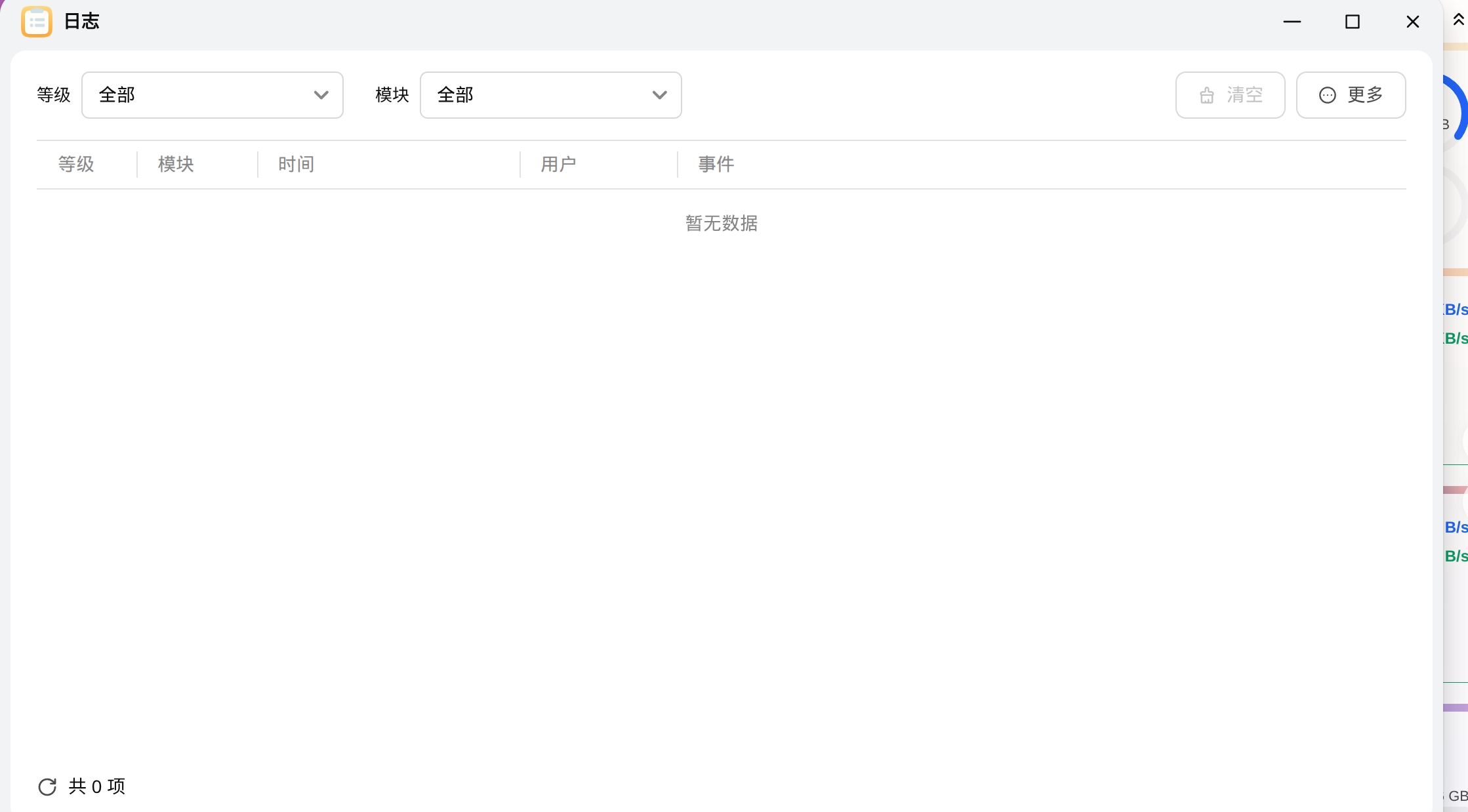Image resolution: width=1468 pixels, height=812 pixels.
Task: Click the collapse chevron at top right
Action: coord(1458,20)
